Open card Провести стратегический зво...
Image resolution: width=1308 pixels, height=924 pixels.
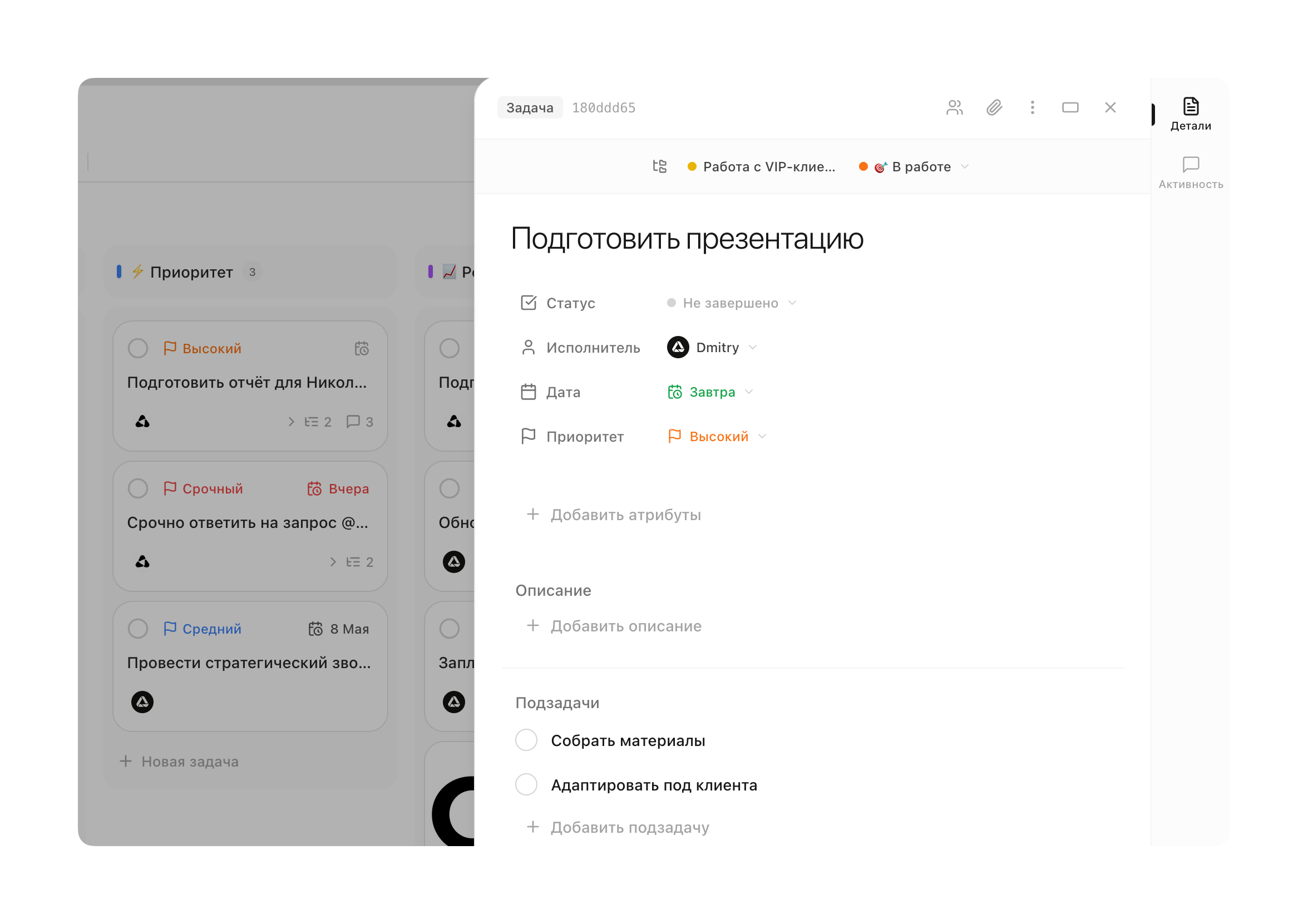point(250,666)
